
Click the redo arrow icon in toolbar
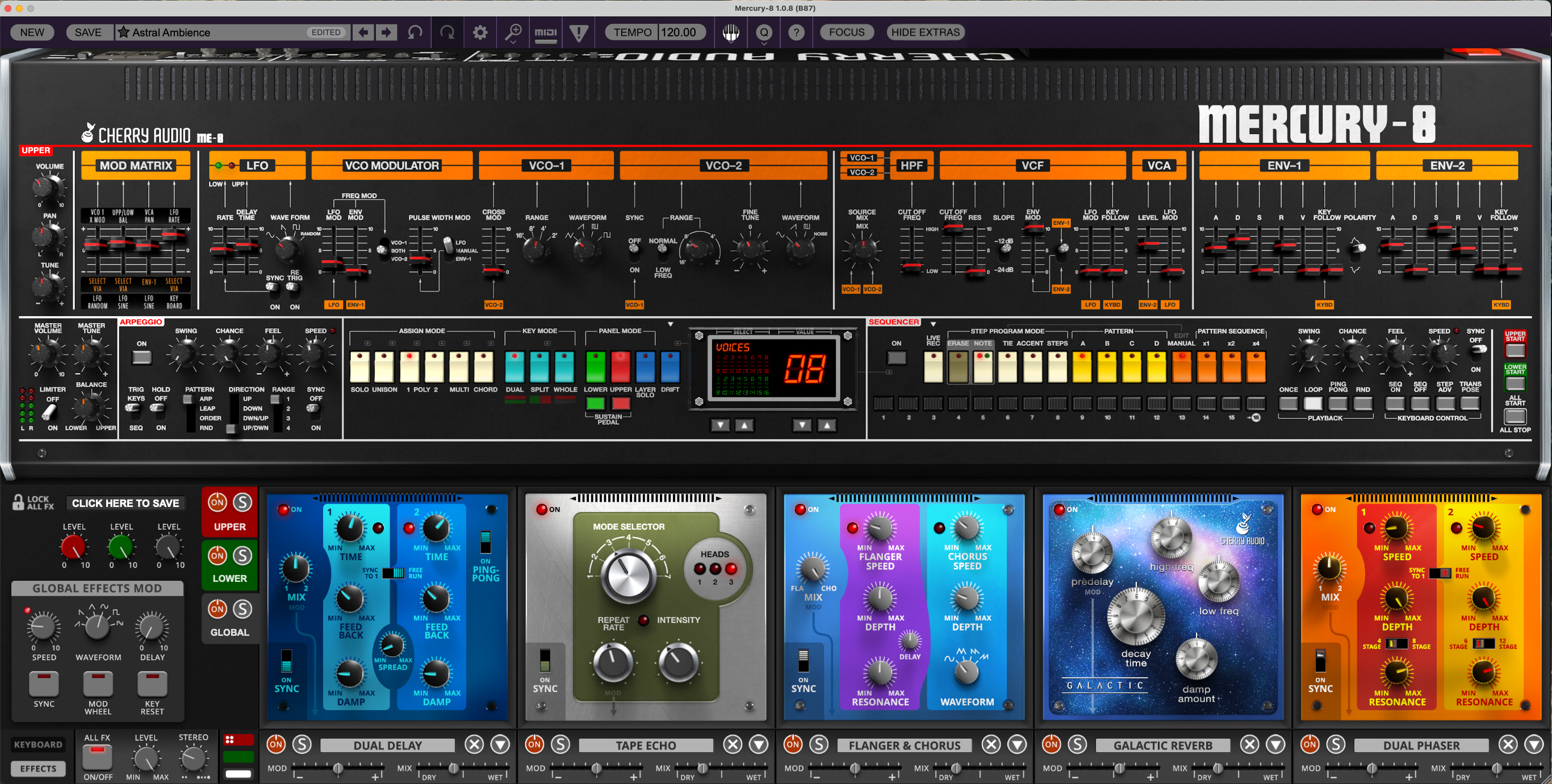pos(447,32)
